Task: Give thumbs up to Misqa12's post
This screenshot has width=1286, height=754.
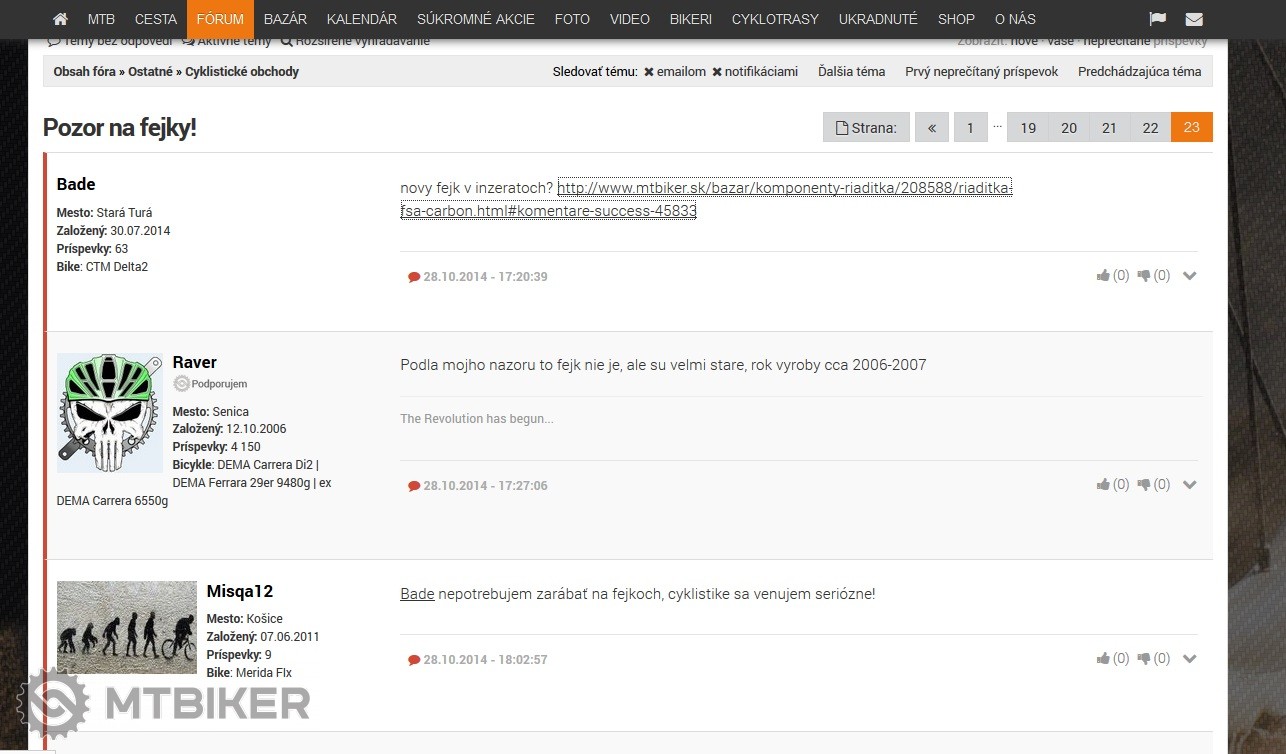Action: (x=1104, y=659)
